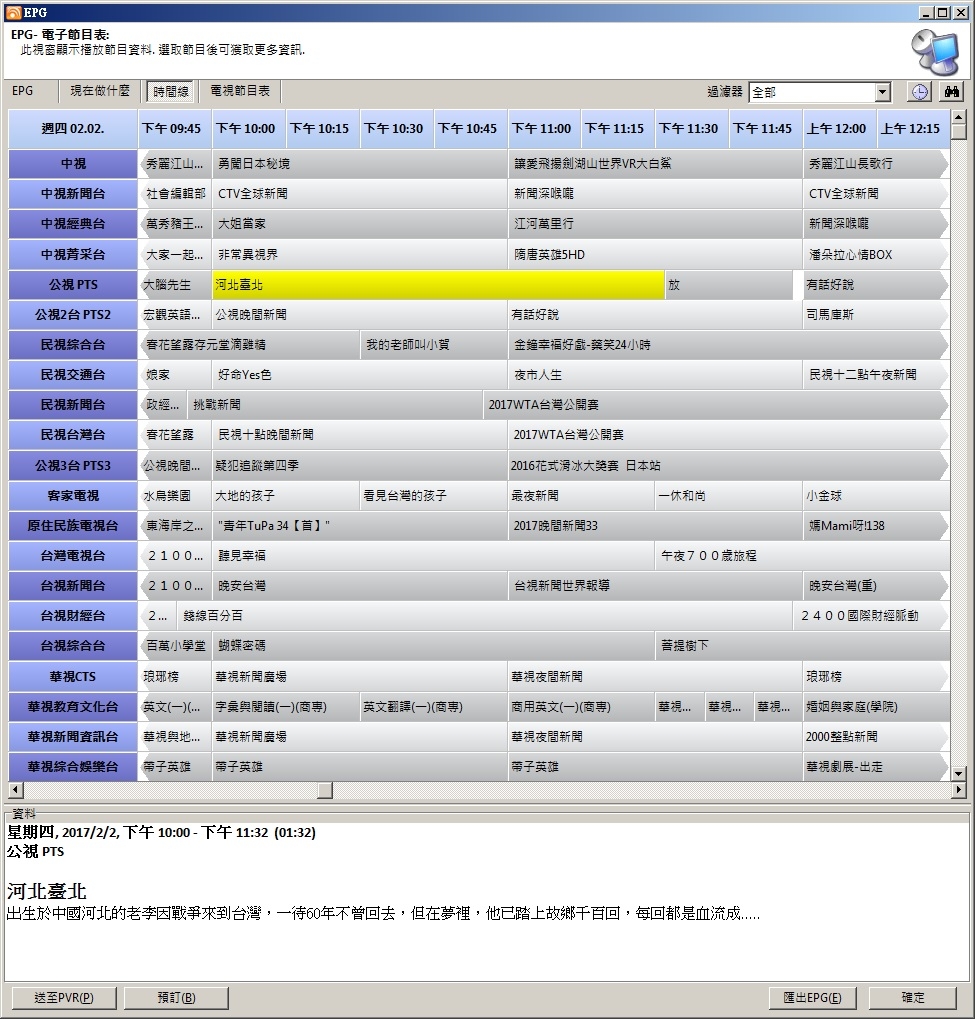Click the horizontal scrollbar left arrow
This screenshot has height=1019, width=975.
coord(16,790)
